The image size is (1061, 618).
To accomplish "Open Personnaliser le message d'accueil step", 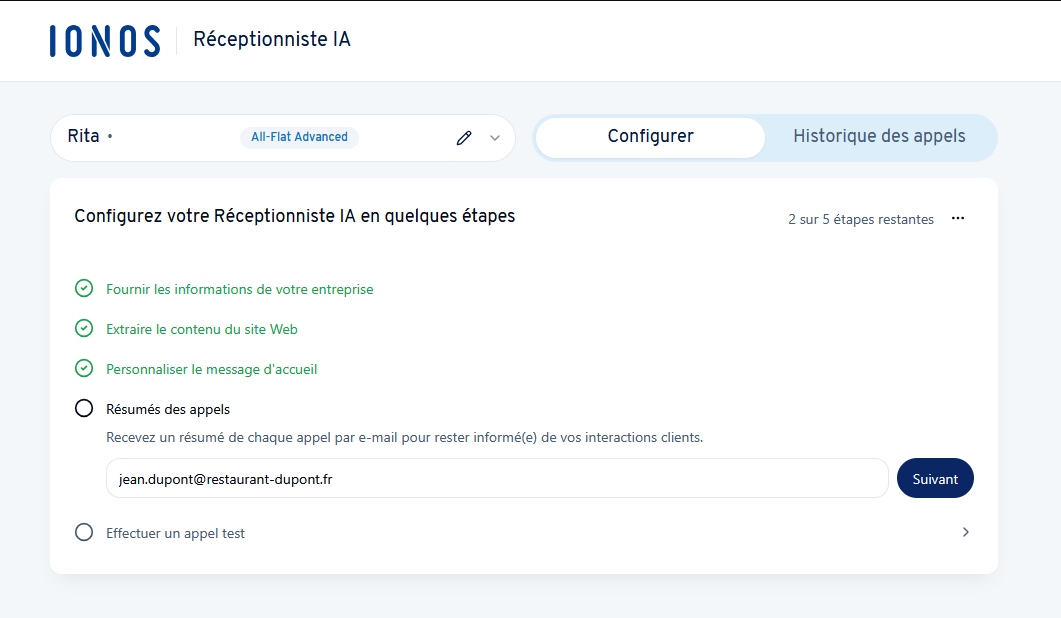I will tap(212, 369).
